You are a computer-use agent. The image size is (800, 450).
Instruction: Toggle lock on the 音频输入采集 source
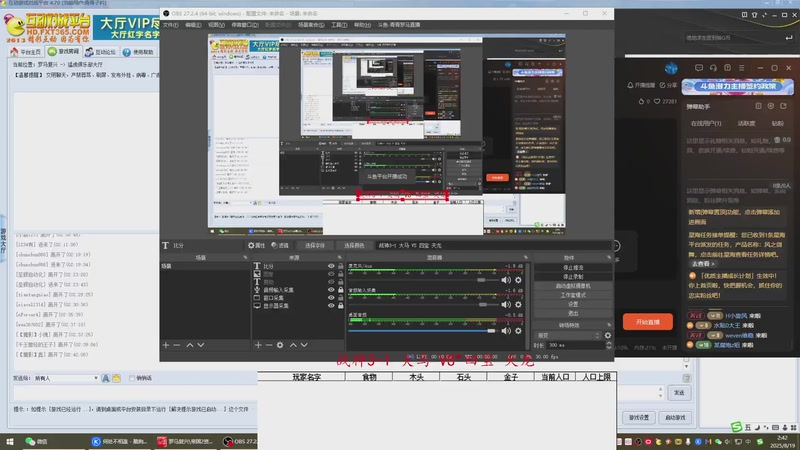[x=340, y=290]
